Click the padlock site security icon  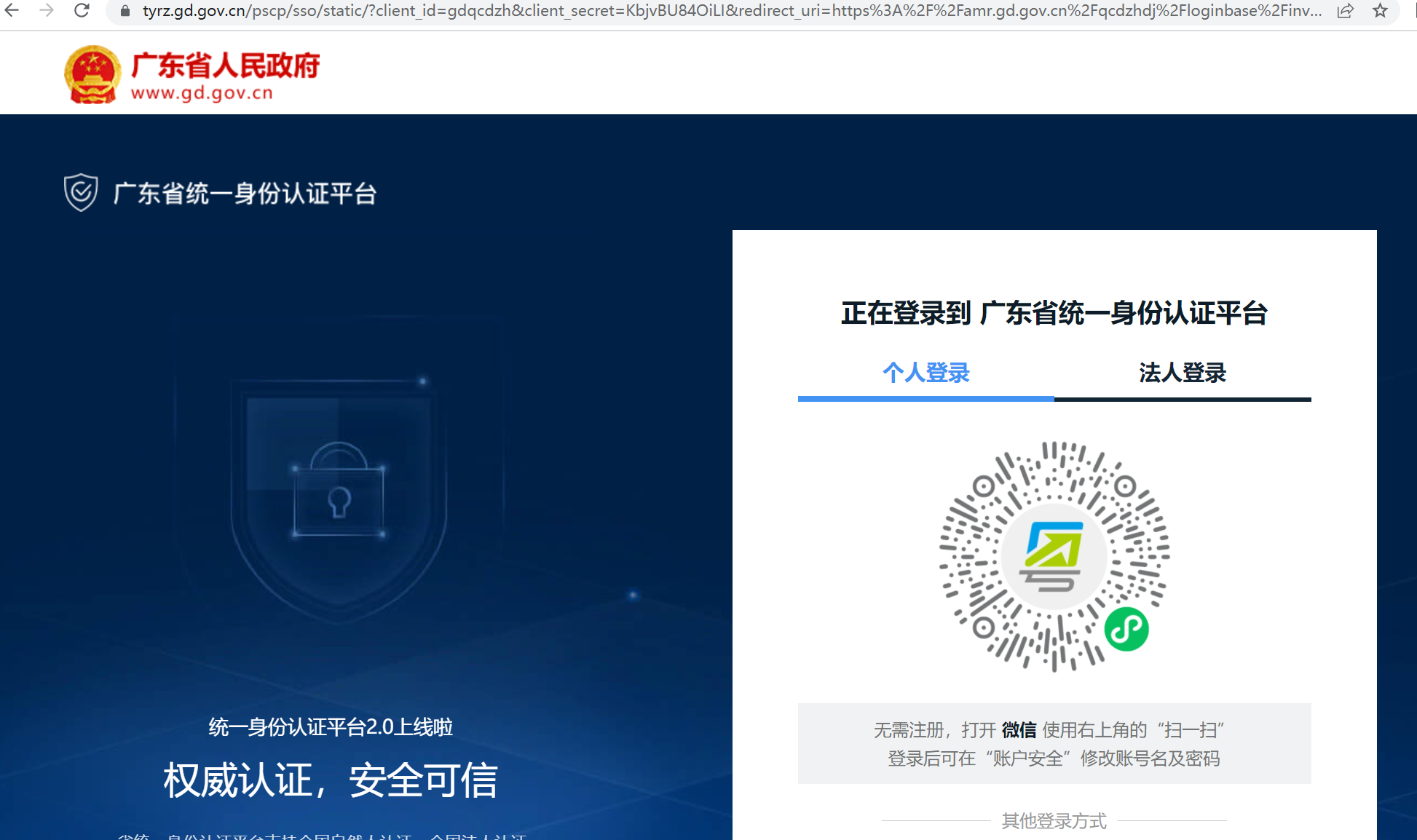pos(125,11)
